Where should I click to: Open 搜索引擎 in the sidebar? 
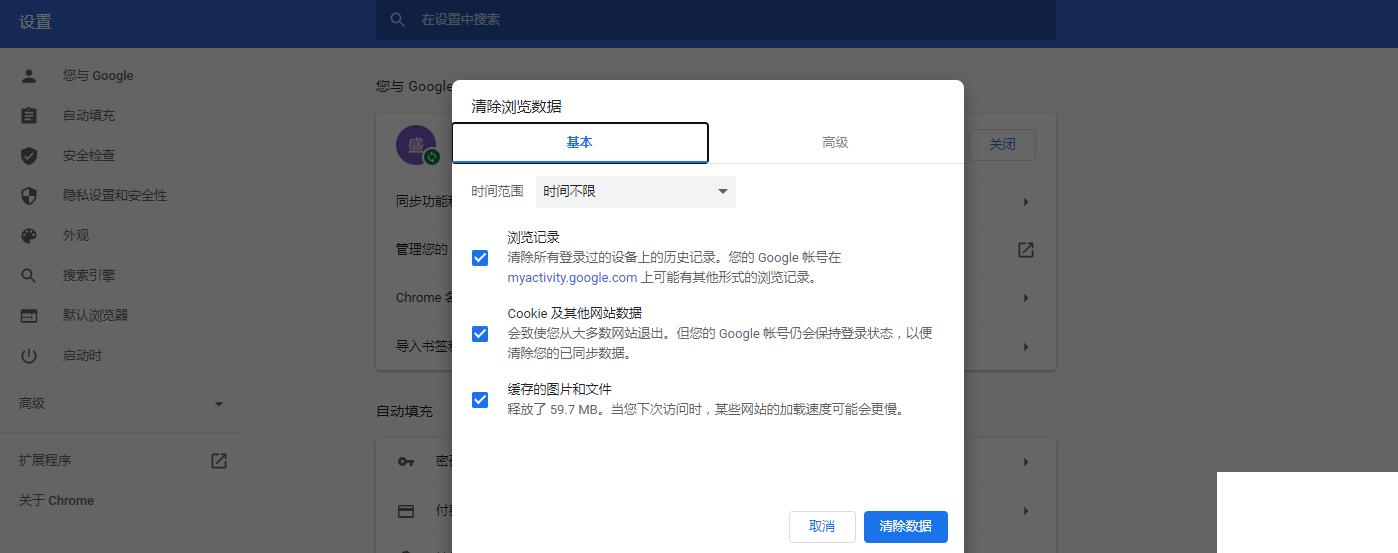89,276
